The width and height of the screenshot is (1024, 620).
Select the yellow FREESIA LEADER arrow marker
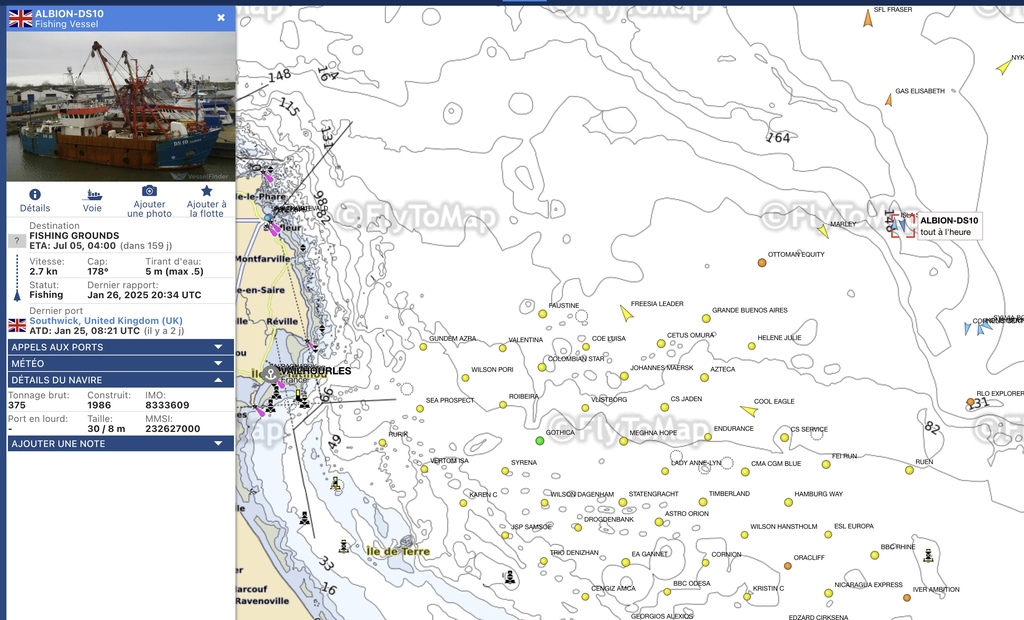[x=626, y=313]
